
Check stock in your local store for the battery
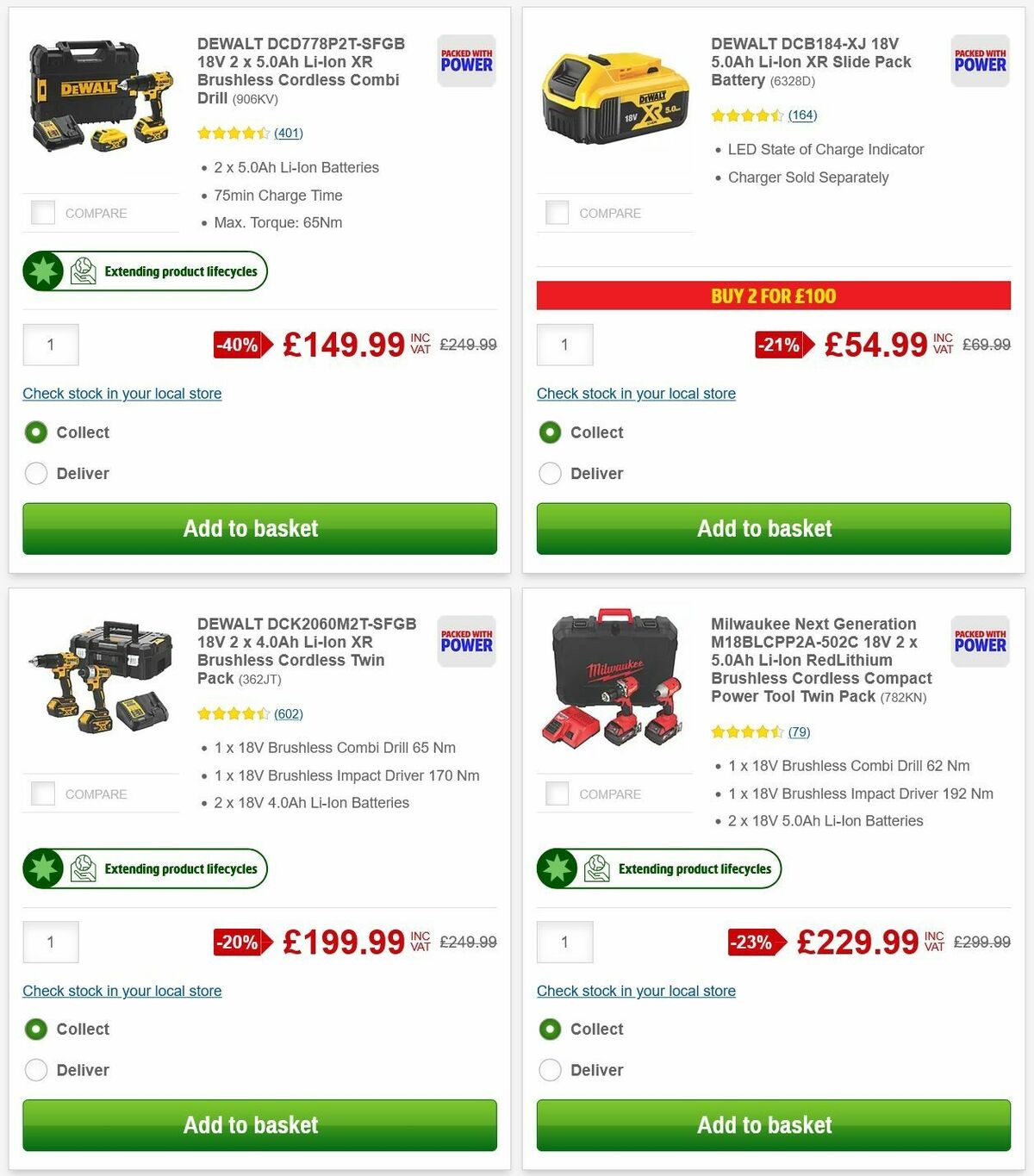click(x=636, y=394)
